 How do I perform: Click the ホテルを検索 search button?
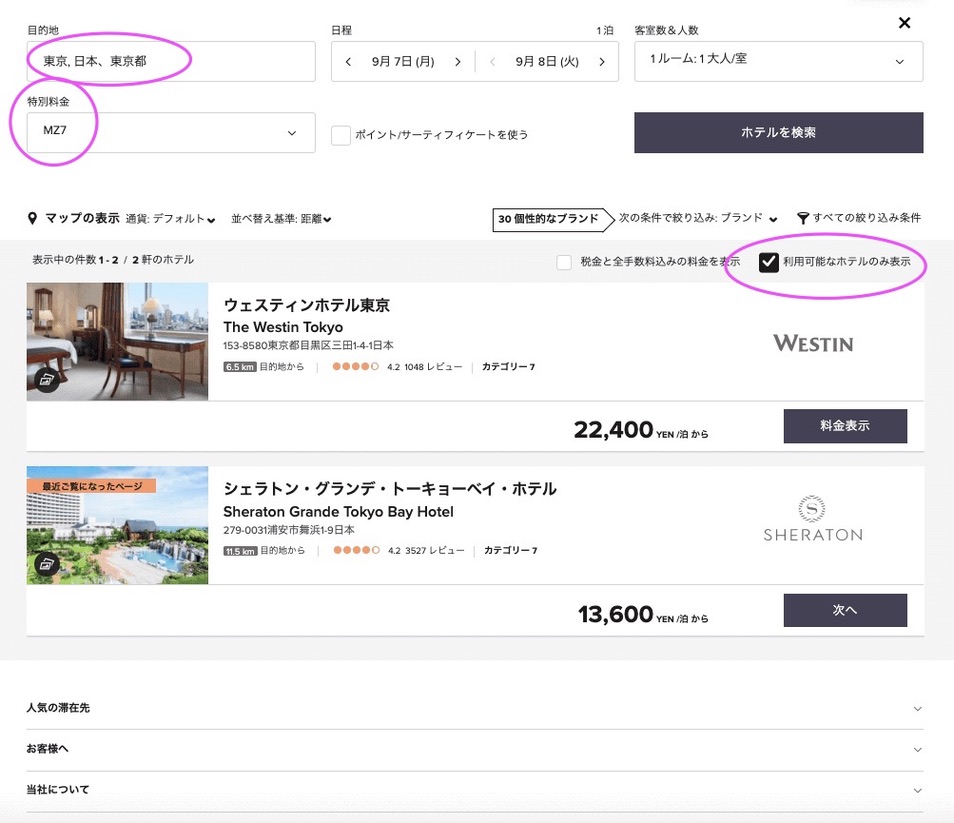pyautogui.click(x=778, y=132)
